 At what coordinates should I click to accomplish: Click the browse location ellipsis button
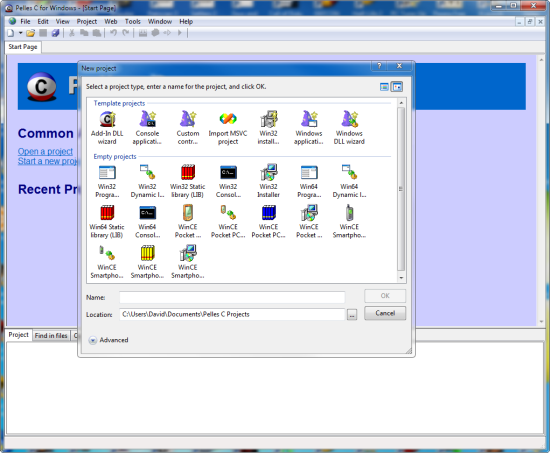352,314
